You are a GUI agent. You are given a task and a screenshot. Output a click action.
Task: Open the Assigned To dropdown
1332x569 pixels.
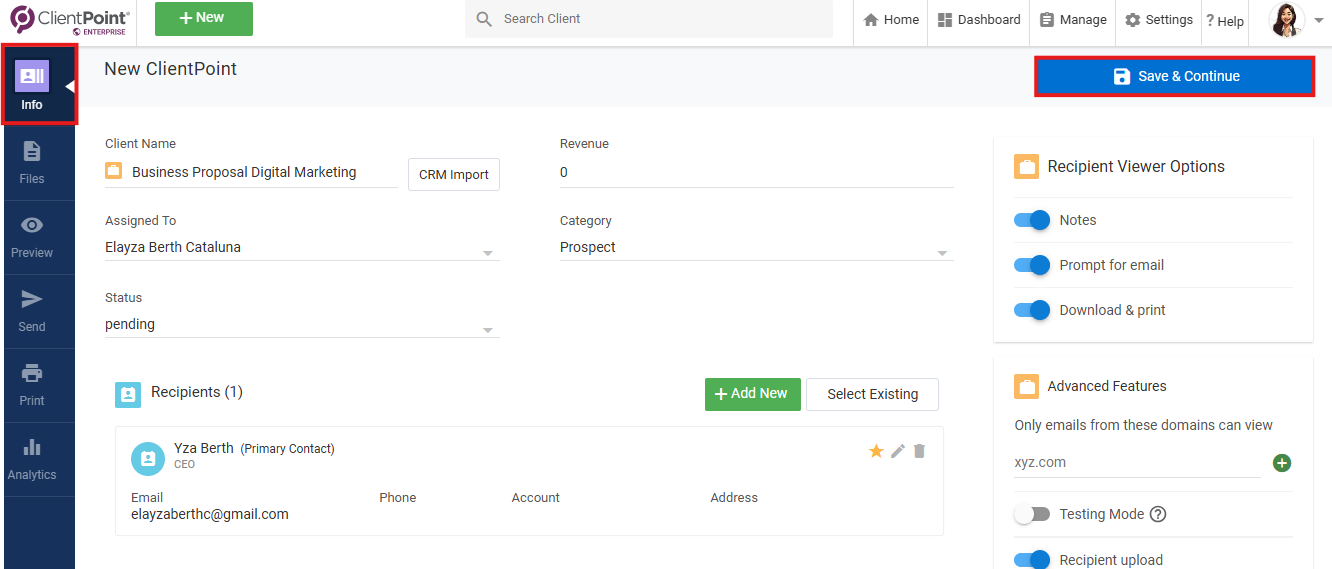302,247
